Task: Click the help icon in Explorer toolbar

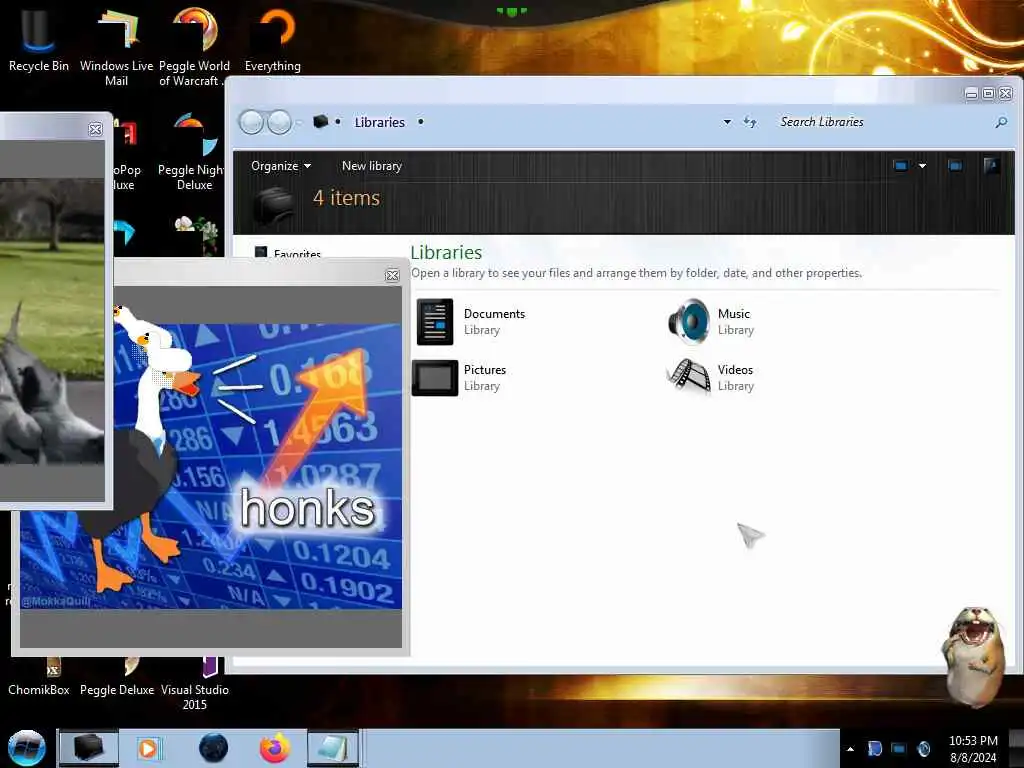Action: click(991, 166)
